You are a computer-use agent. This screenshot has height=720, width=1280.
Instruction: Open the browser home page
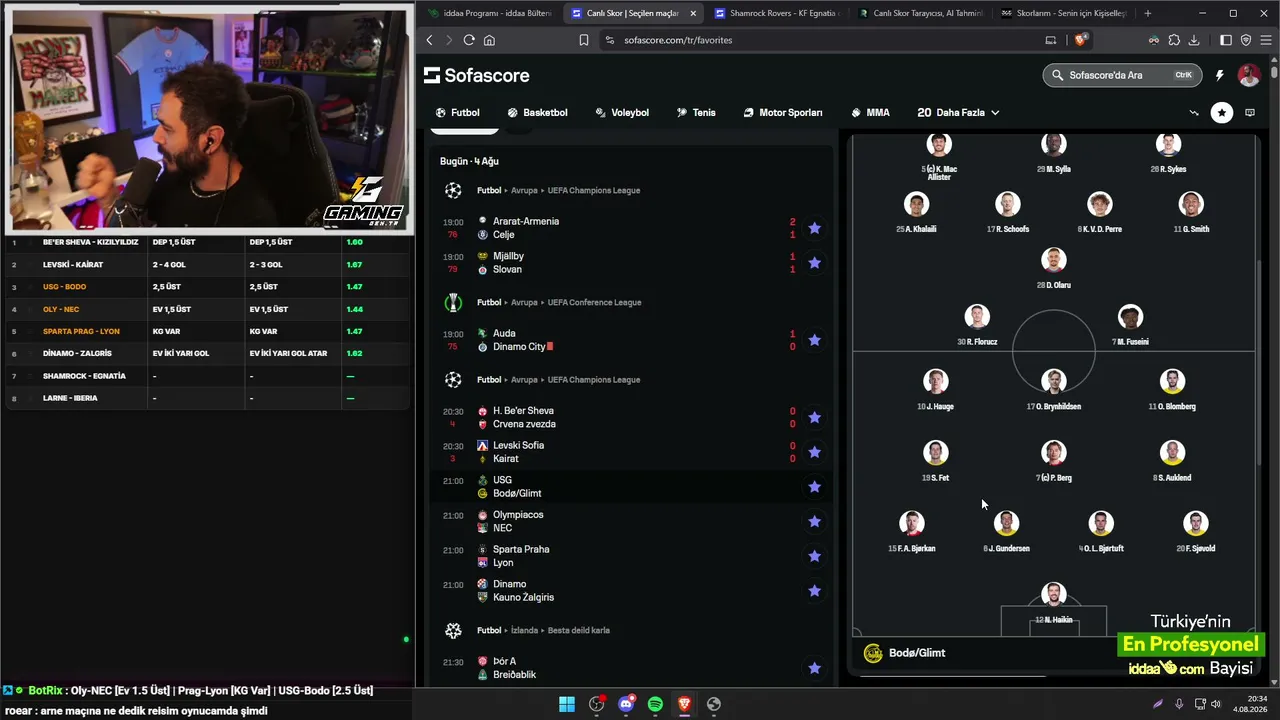pyautogui.click(x=489, y=40)
